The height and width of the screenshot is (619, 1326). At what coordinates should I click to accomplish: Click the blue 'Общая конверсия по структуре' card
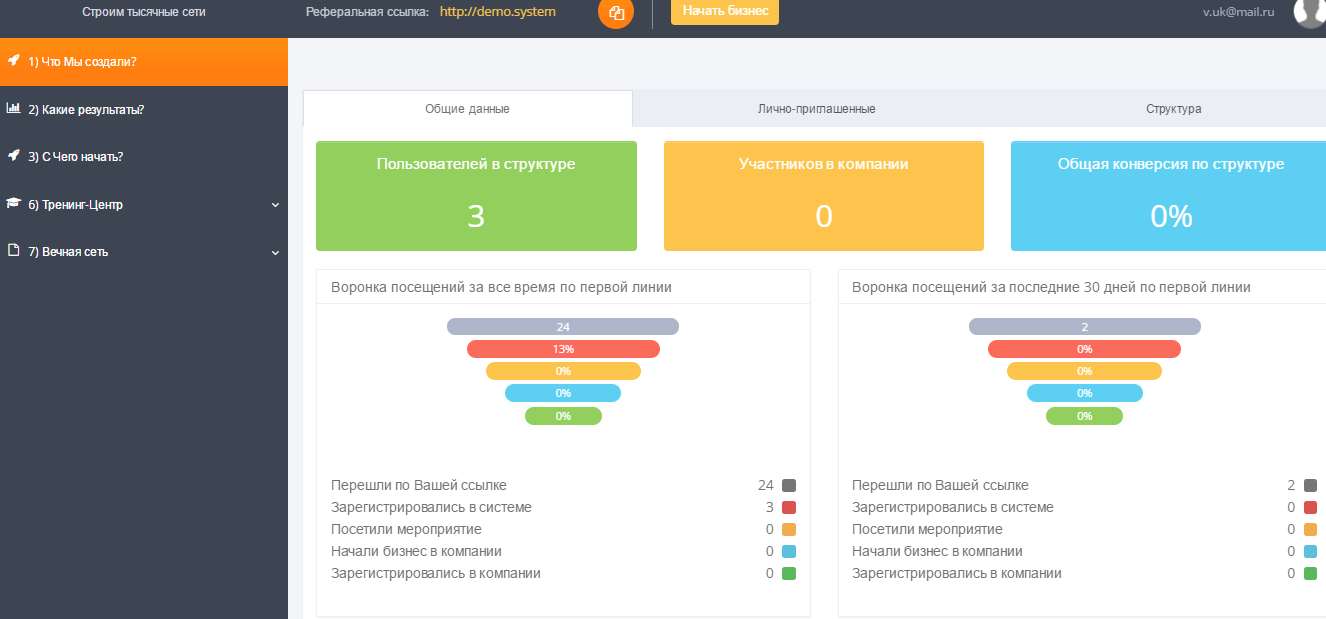pyautogui.click(x=1168, y=196)
